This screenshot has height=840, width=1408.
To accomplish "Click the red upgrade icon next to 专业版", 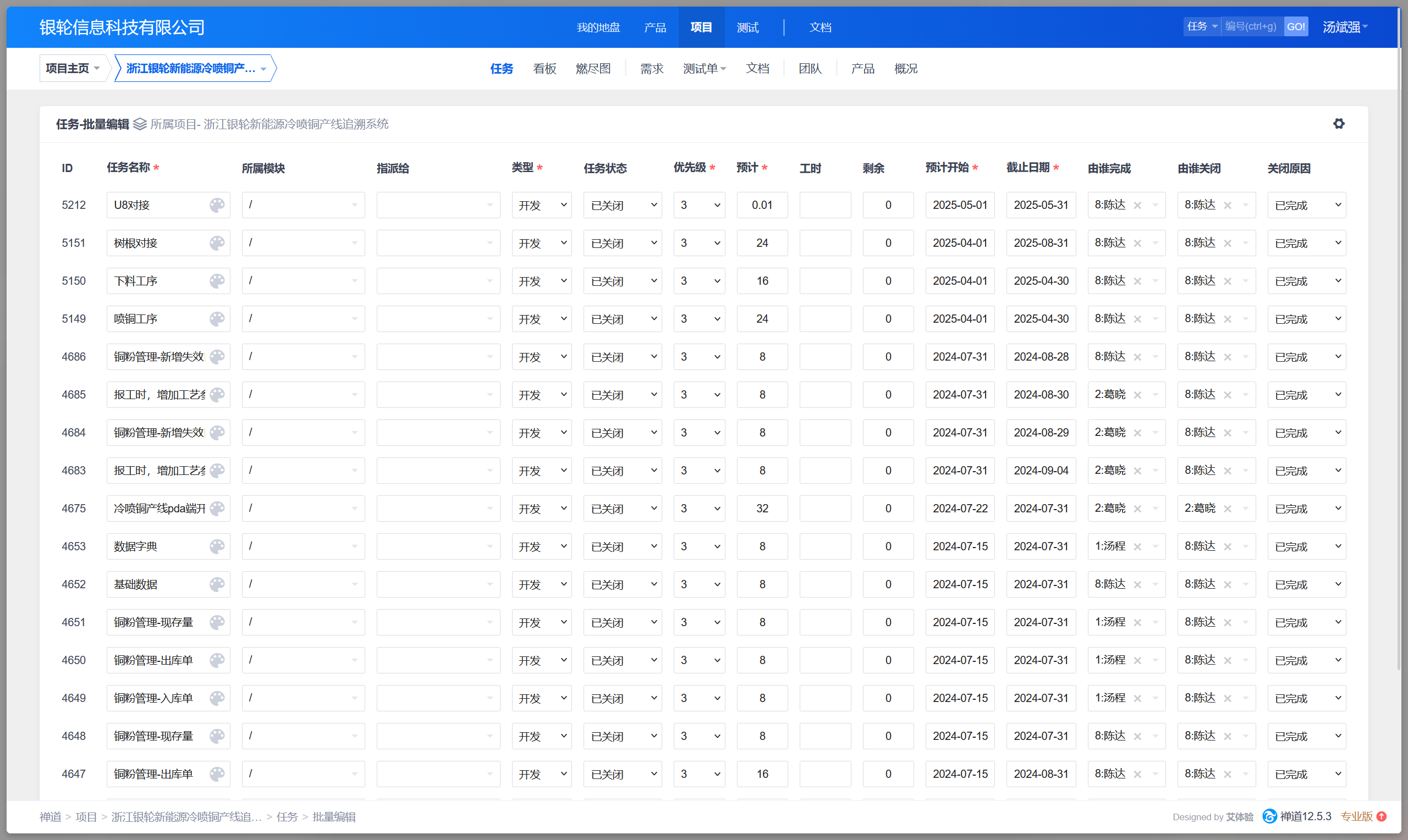I will tap(1382, 816).
